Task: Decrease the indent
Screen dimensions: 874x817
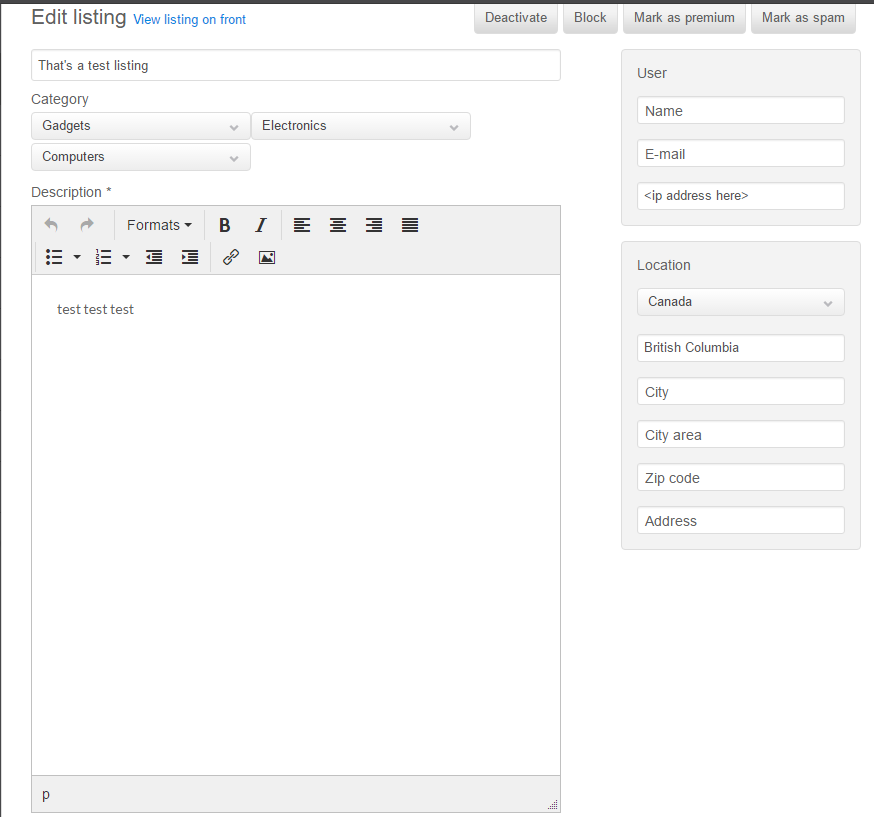Action: (154, 257)
